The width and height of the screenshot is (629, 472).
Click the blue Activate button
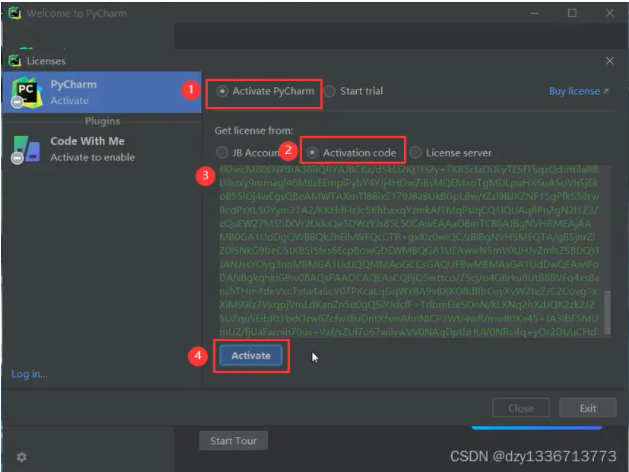(x=251, y=356)
